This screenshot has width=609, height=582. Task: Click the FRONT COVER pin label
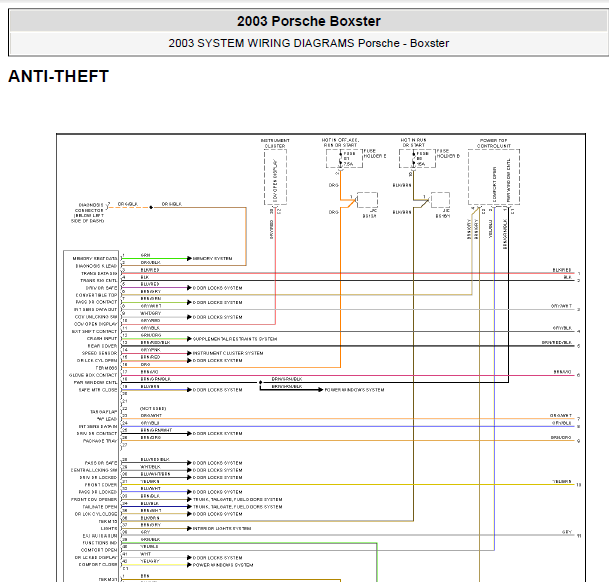pyautogui.click(x=101, y=485)
